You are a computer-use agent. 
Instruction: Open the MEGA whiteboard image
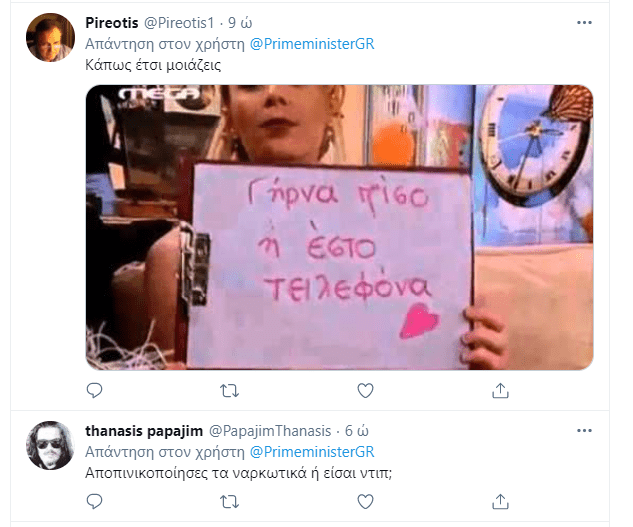click(x=340, y=227)
